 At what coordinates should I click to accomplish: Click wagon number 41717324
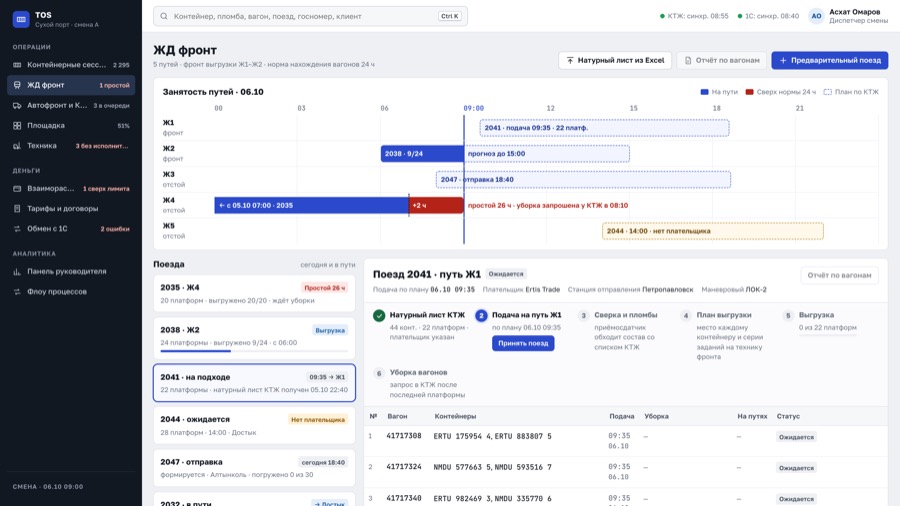(404, 467)
